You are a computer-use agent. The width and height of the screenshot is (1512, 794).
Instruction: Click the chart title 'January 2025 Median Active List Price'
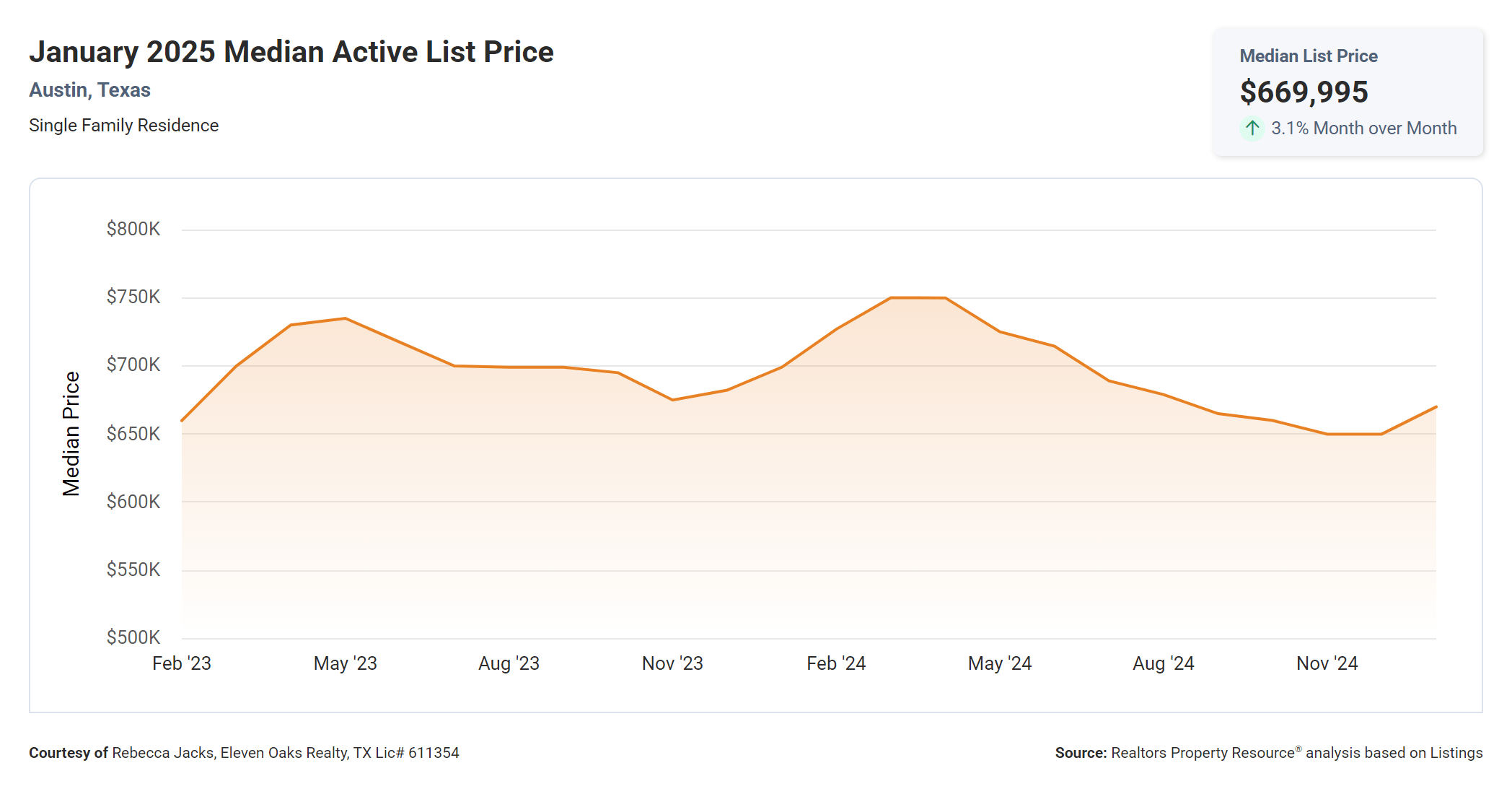[x=291, y=52]
